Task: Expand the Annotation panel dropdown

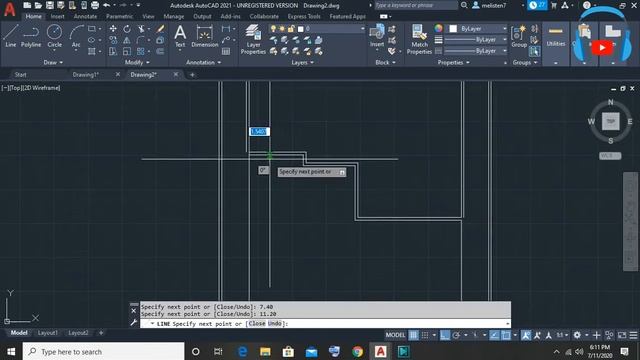Action: [203, 62]
